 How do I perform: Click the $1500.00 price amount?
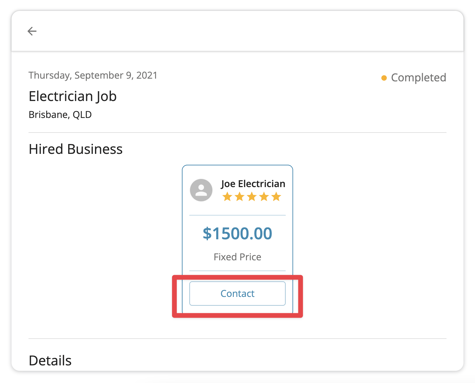[237, 233]
